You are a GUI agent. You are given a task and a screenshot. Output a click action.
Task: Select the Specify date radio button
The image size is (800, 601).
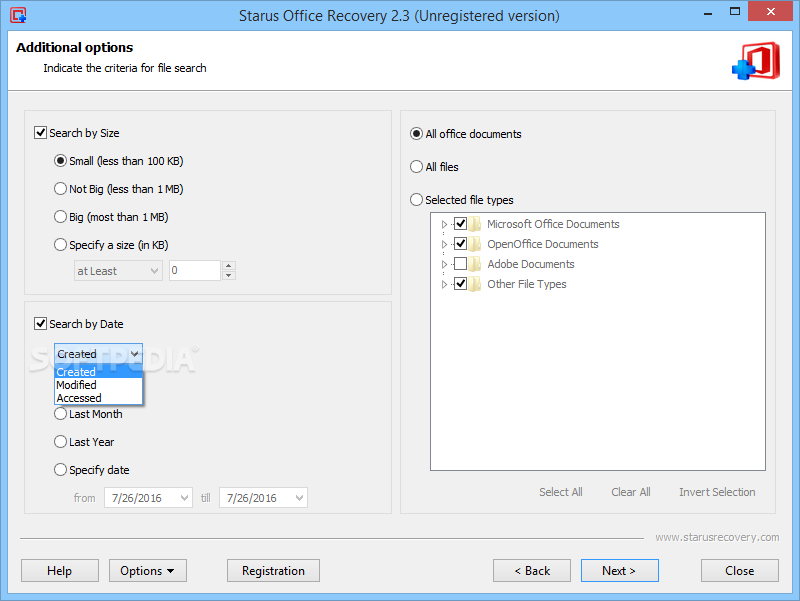click(60, 470)
